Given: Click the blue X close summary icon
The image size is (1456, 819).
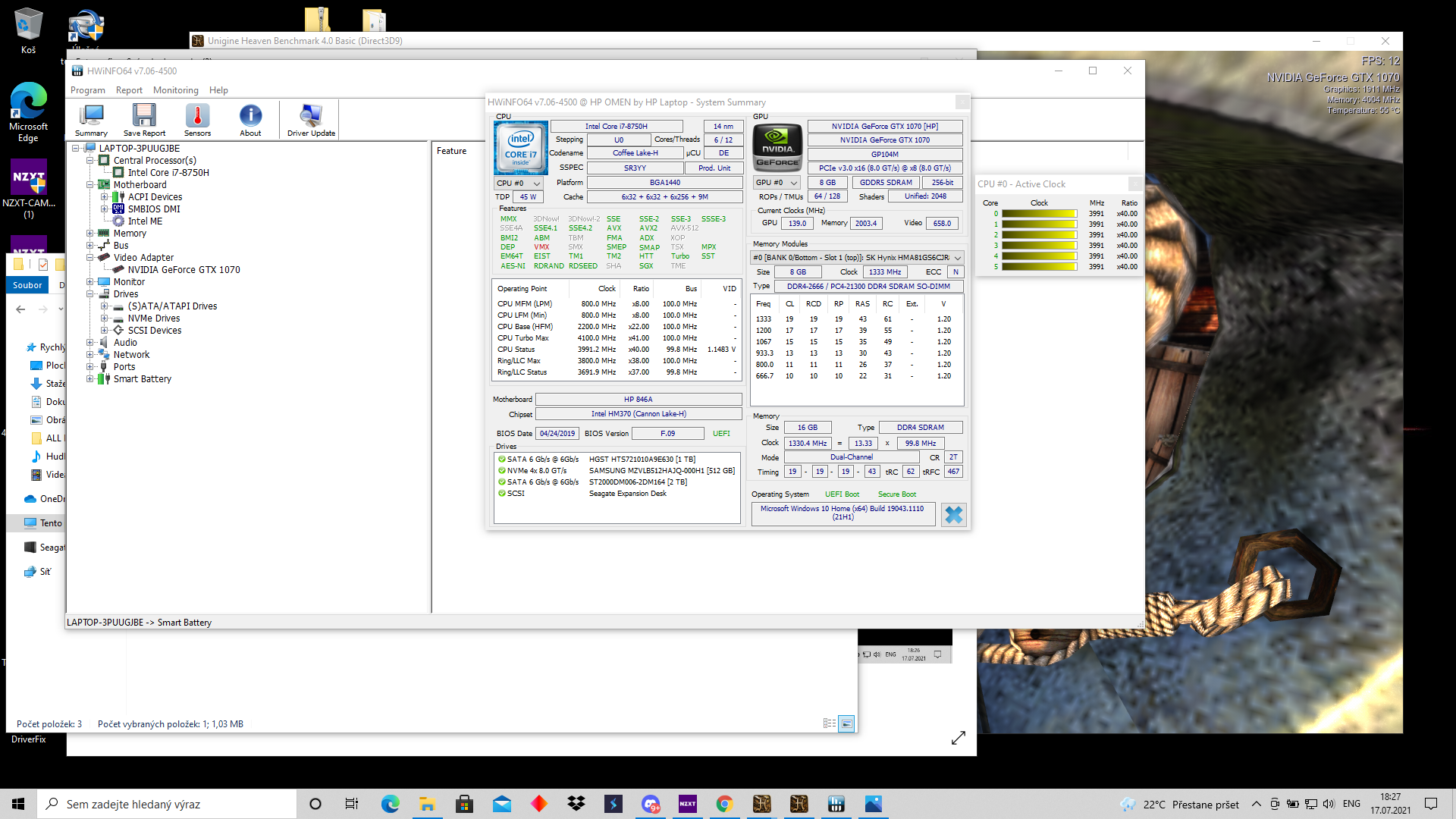Looking at the screenshot, I should click(953, 515).
